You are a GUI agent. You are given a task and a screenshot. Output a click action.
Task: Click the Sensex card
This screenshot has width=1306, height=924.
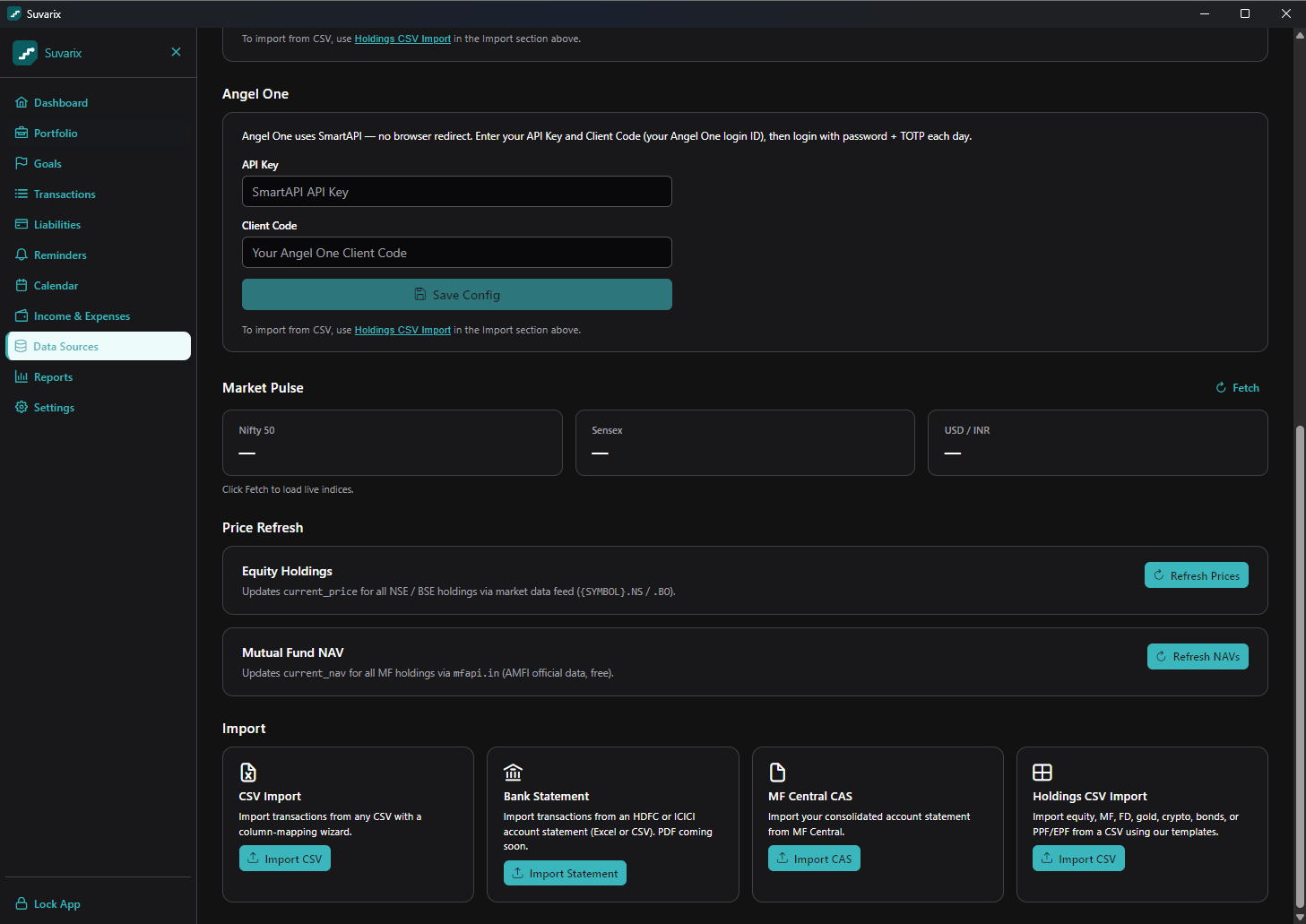745,443
